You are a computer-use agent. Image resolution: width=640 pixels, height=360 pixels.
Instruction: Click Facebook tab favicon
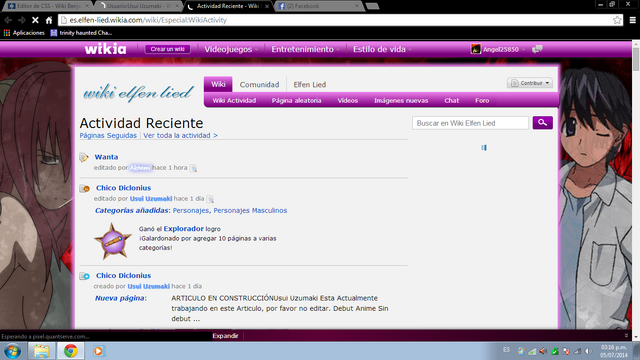tap(281, 6)
